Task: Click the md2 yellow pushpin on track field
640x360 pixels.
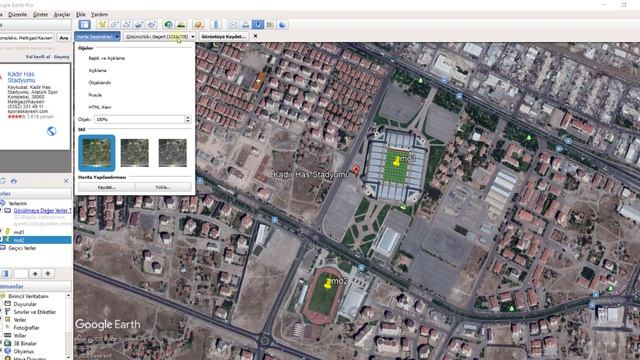Action: [x=328, y=284]
